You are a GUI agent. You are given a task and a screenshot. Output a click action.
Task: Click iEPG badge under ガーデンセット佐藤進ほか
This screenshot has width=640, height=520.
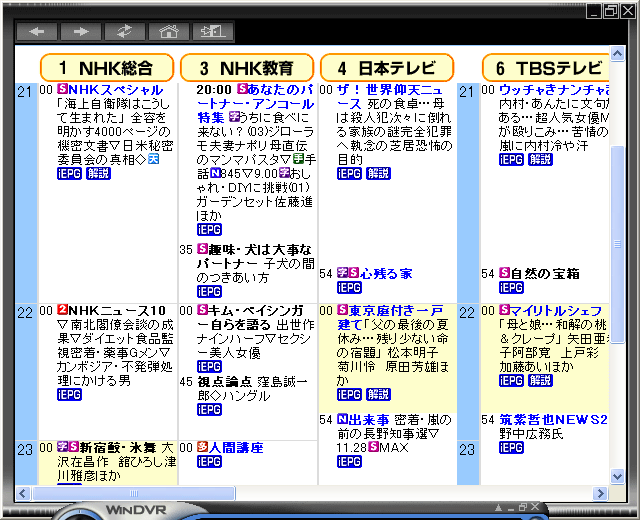click(209, 229)
